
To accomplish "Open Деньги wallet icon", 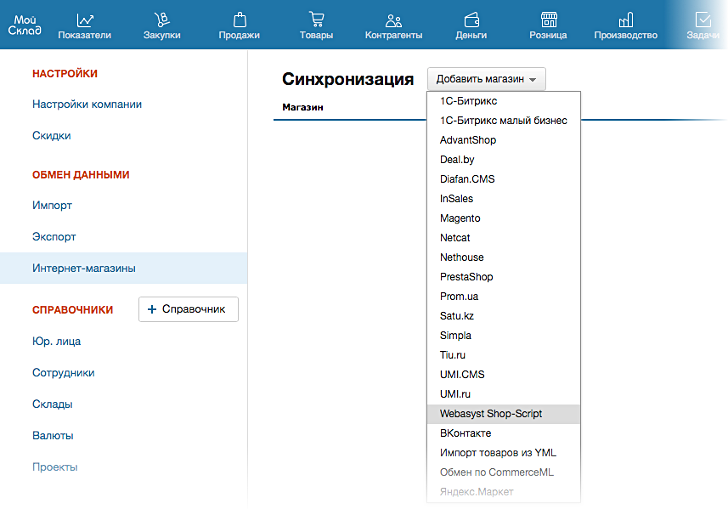I will (471, 19).
